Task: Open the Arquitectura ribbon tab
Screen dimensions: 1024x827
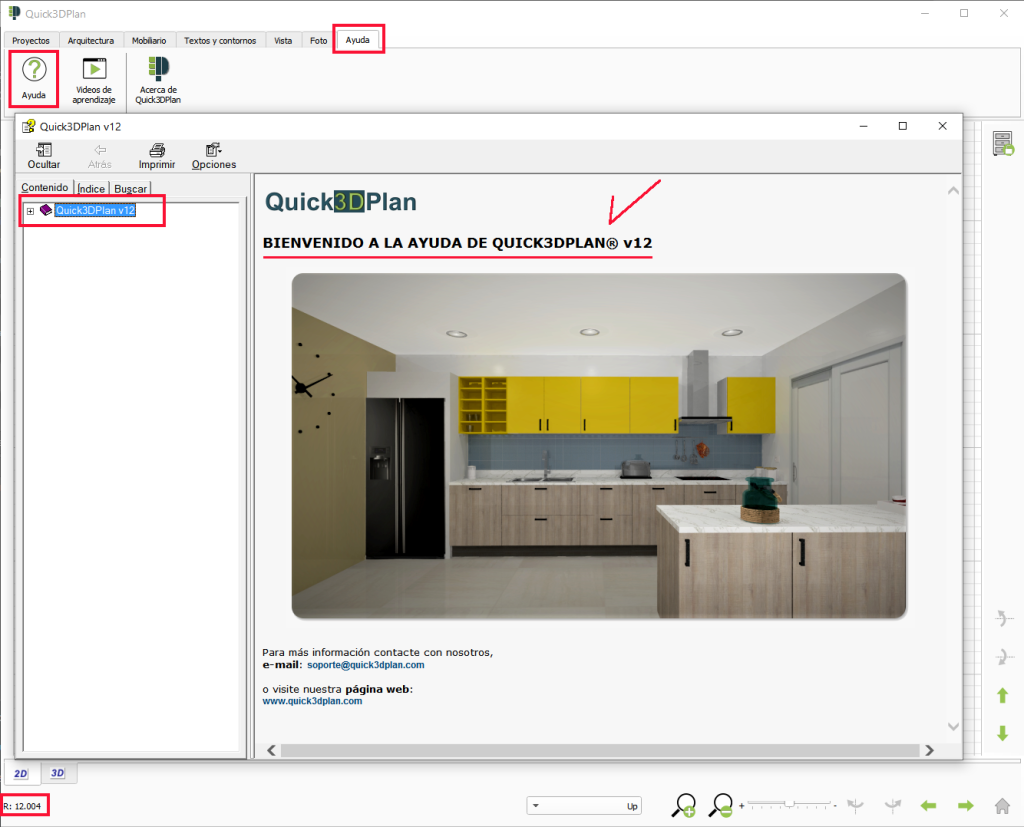Action: 91,41
